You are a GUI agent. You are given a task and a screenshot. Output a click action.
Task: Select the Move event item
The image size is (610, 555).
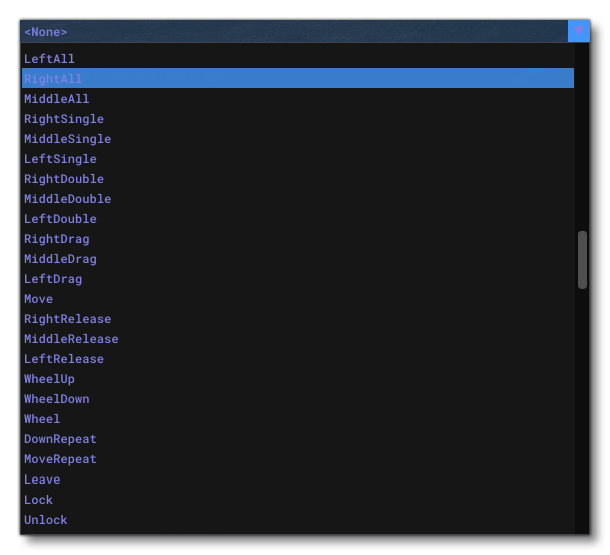(x=39, y=299)
